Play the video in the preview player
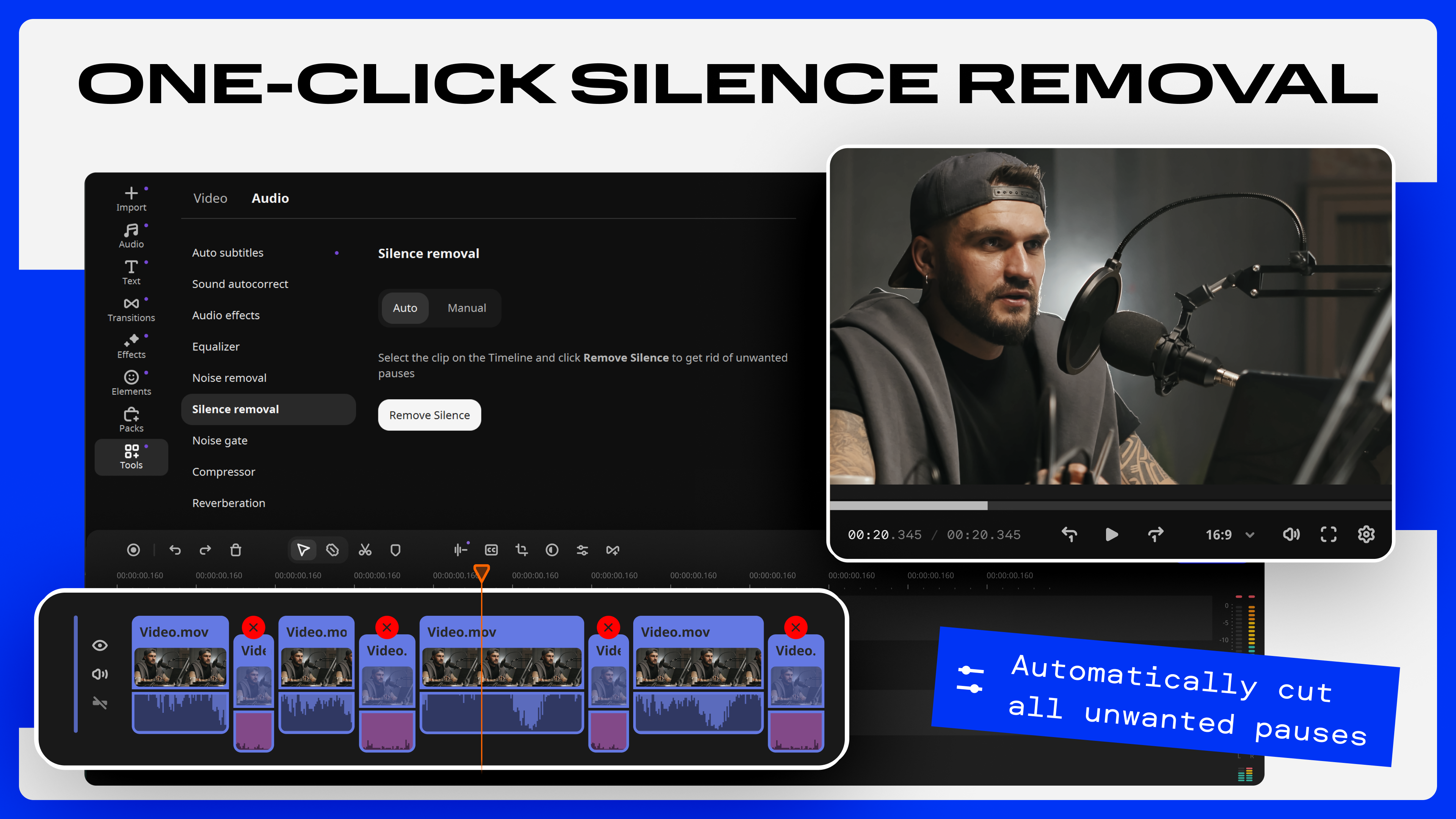1456x819 pixels. click(1111, 534)
